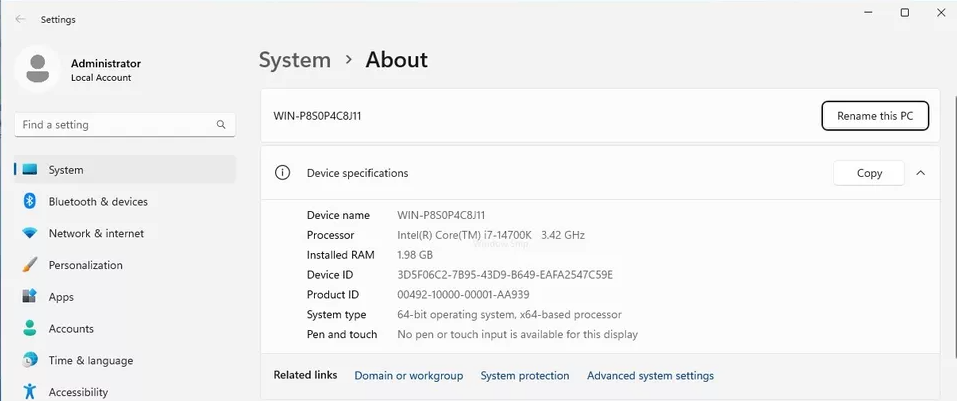Click the Rename this PC button
The height and width of the screenshot is (401, 957).
(875, 116)
